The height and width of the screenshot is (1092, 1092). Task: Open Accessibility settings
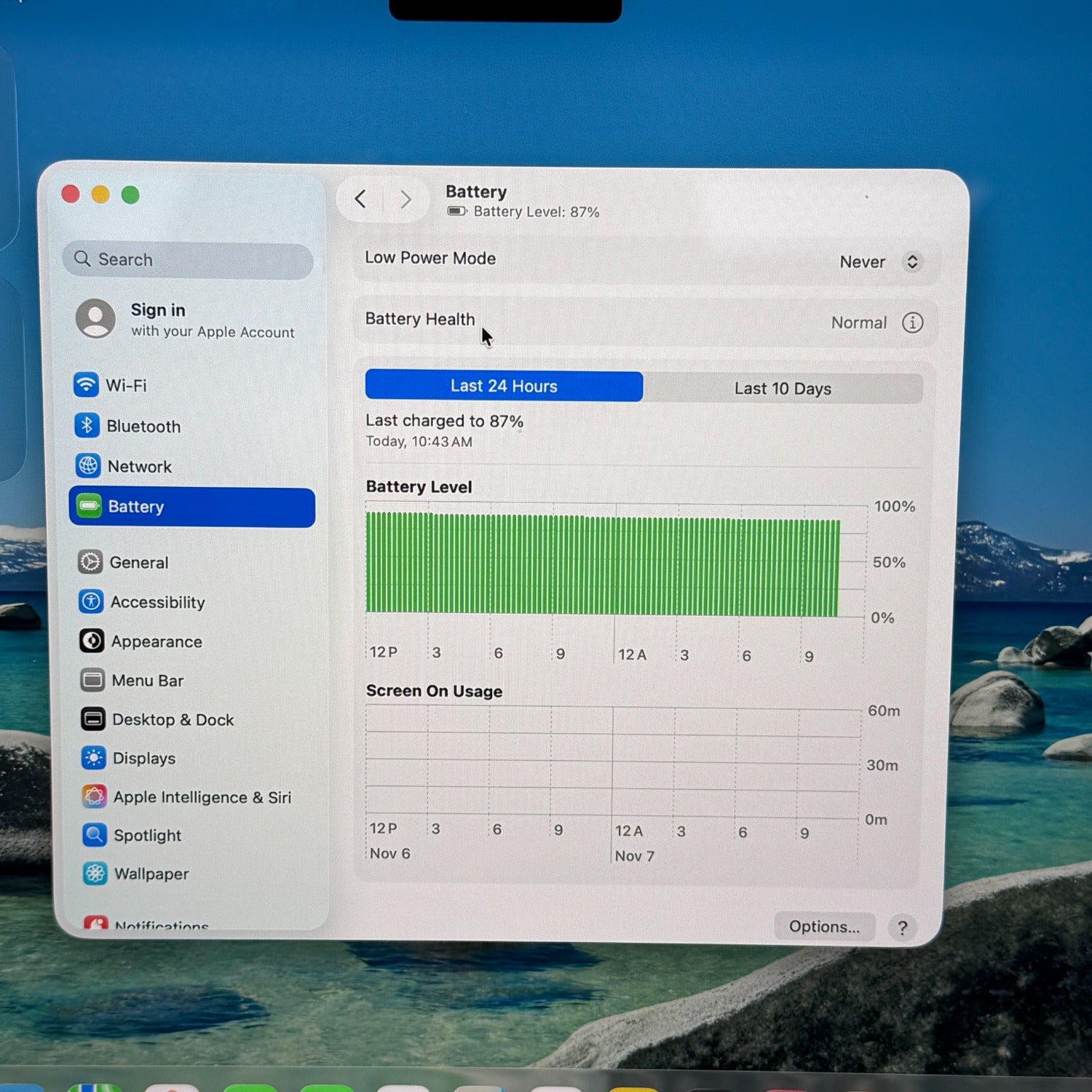(157, 602)
